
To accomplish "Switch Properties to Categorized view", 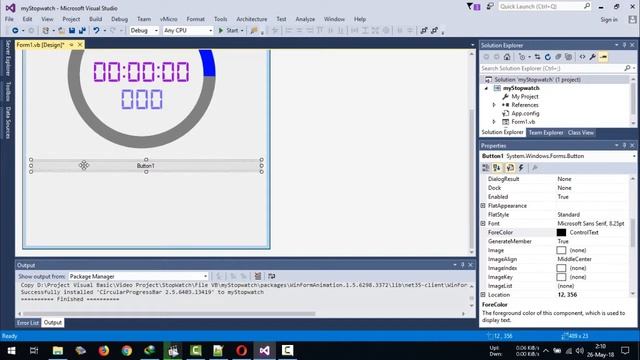I will (x=486, y=168).
